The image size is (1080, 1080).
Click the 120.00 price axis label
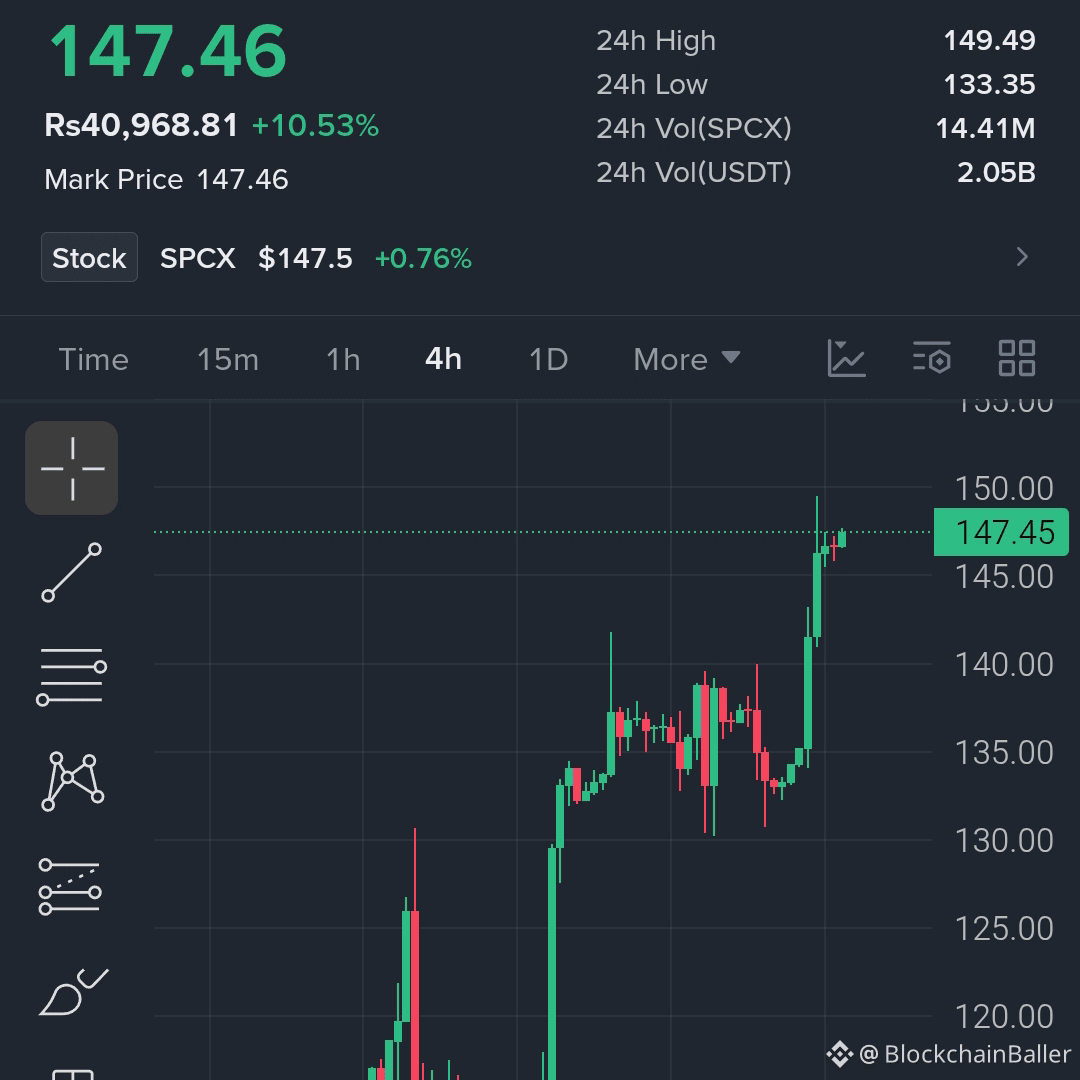pyautogui.click(x=1004, y=1017)
